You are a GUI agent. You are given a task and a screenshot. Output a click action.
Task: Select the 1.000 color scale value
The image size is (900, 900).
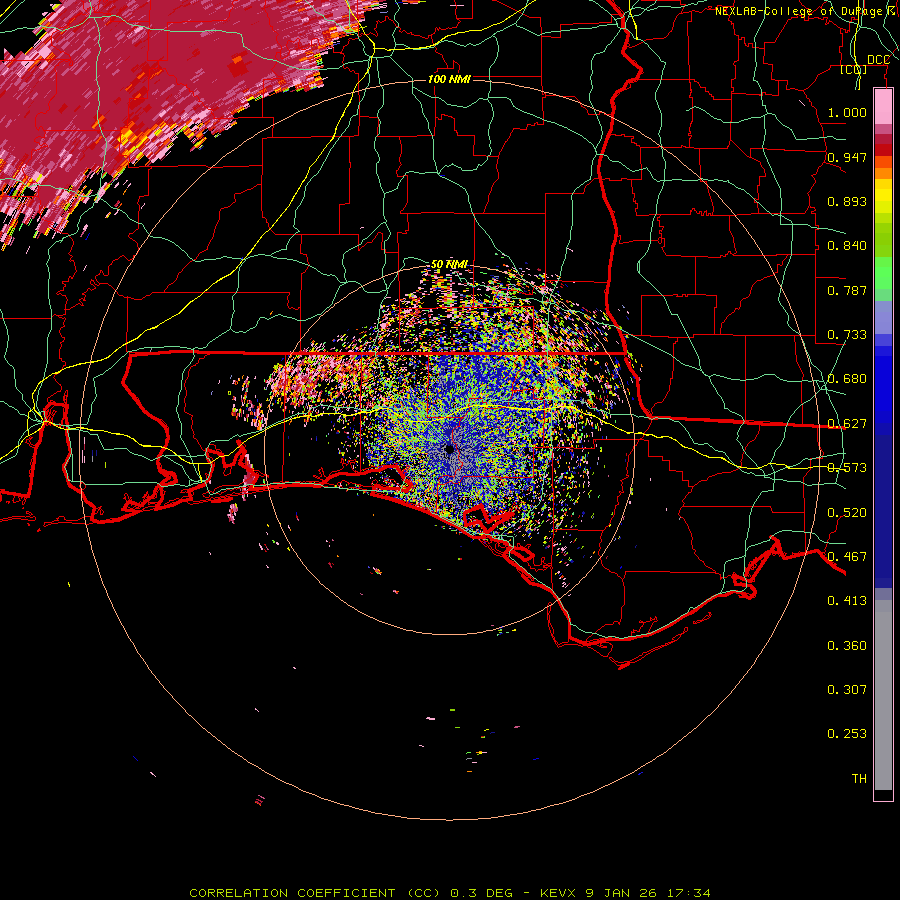click(847, 112)
